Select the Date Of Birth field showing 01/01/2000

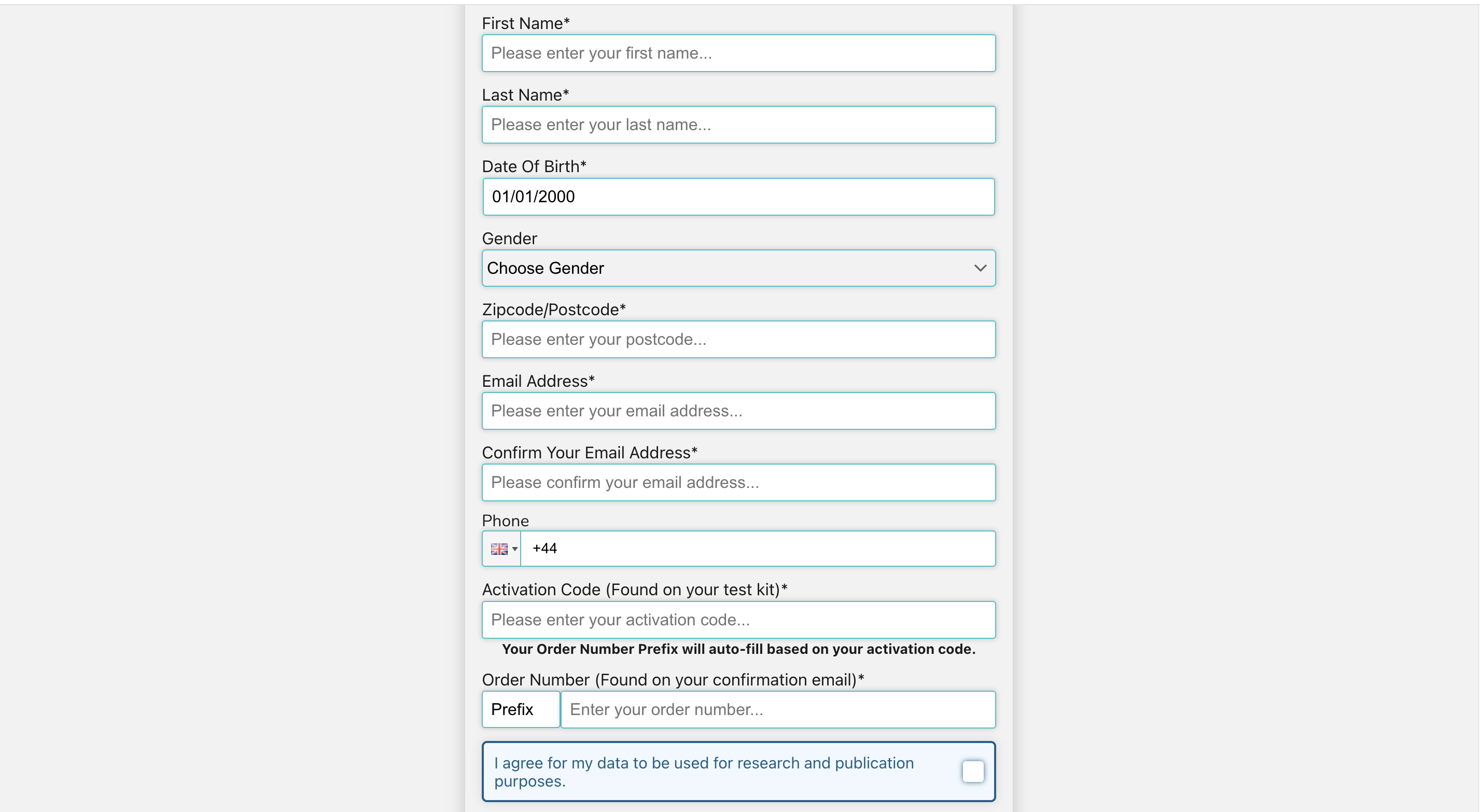click(738, 197)
